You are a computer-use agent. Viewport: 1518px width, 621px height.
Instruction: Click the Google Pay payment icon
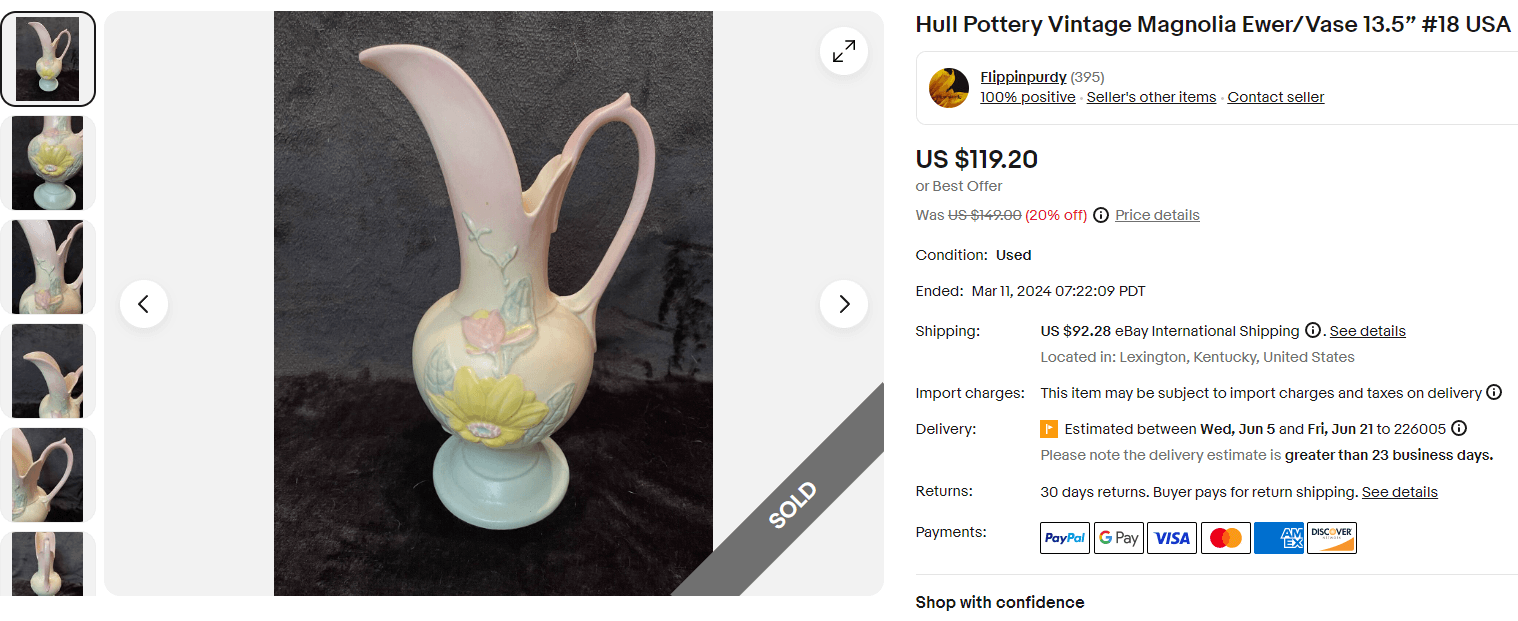[1118, 538]
